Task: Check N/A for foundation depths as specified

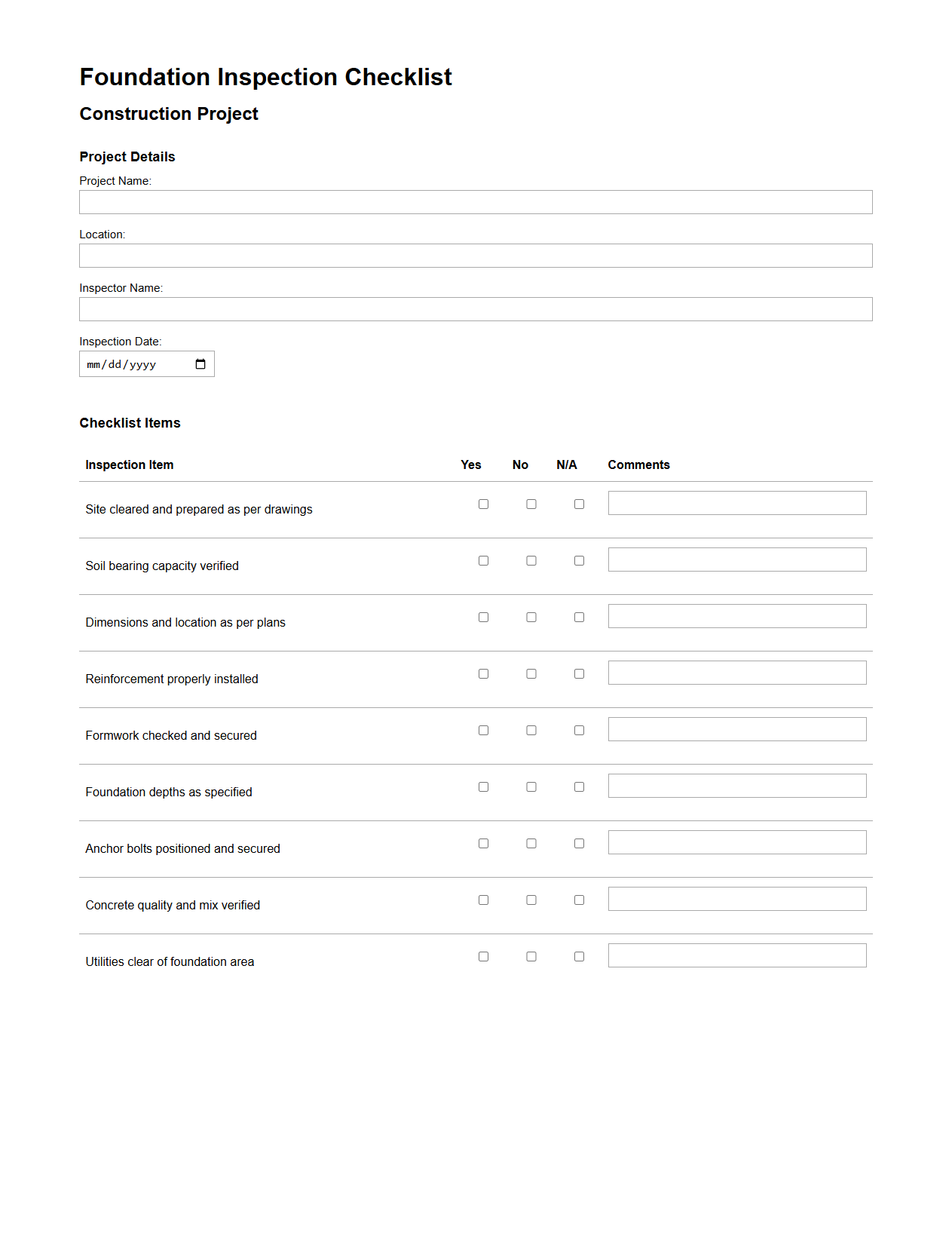Action: point(579,786)
